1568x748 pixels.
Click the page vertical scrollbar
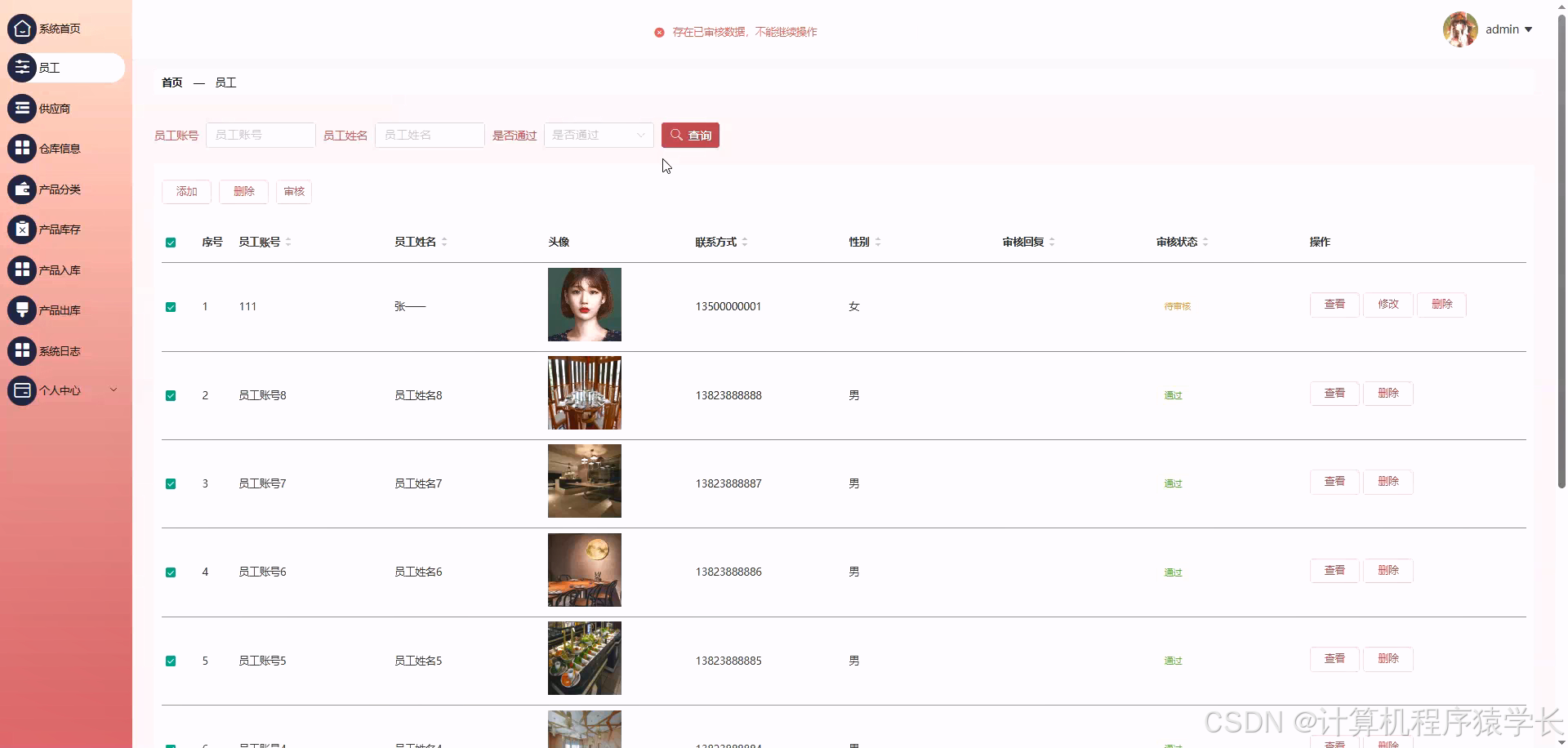1561,253
